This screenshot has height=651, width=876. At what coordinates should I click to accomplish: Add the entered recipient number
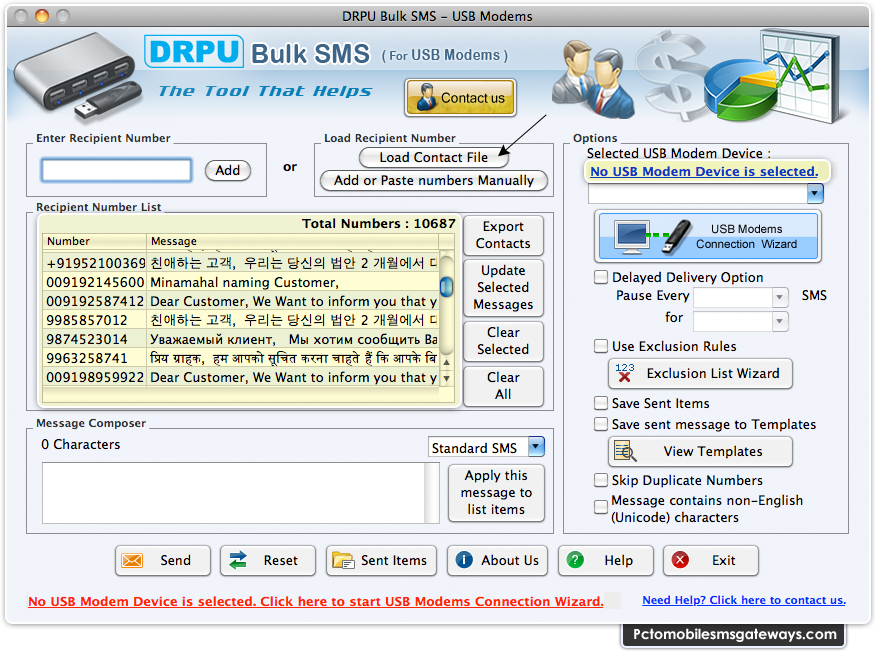point(228,170)
